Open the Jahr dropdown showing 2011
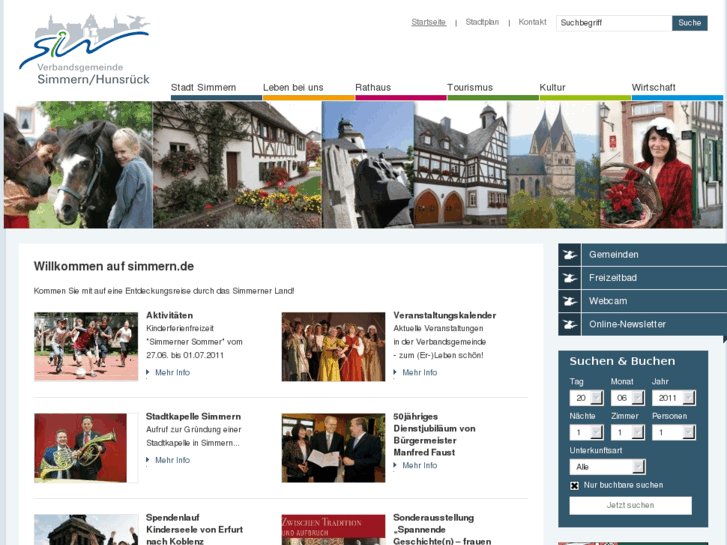Image resolution: width=727 pixels, height=545 pixels. coord(674,398)
